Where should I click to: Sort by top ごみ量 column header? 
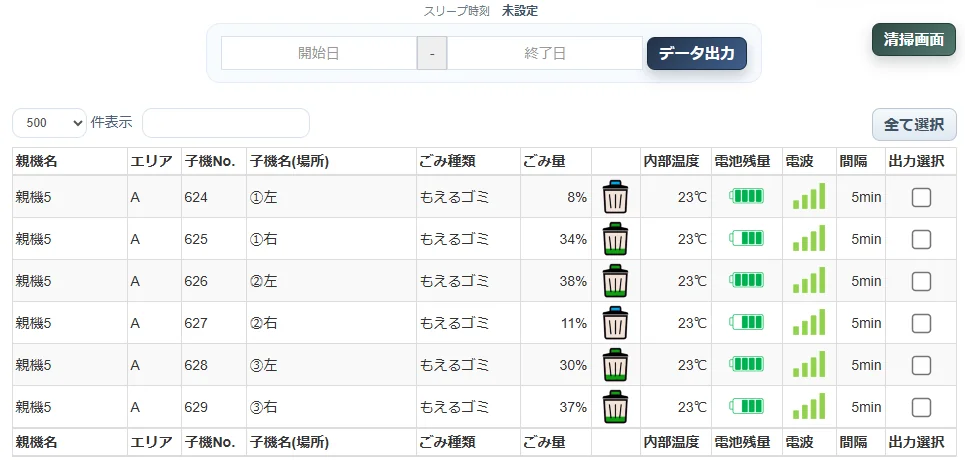[556, 161]
